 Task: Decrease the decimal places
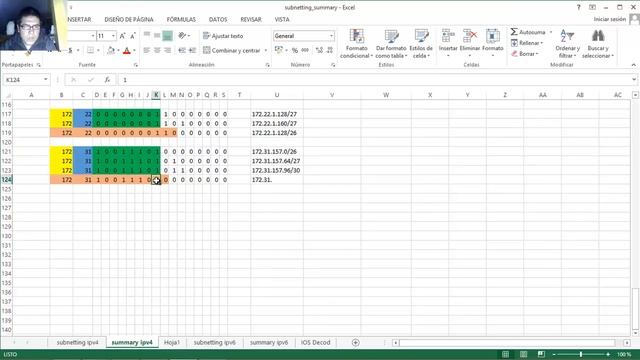pyautogui.click(x=329, y=50)
